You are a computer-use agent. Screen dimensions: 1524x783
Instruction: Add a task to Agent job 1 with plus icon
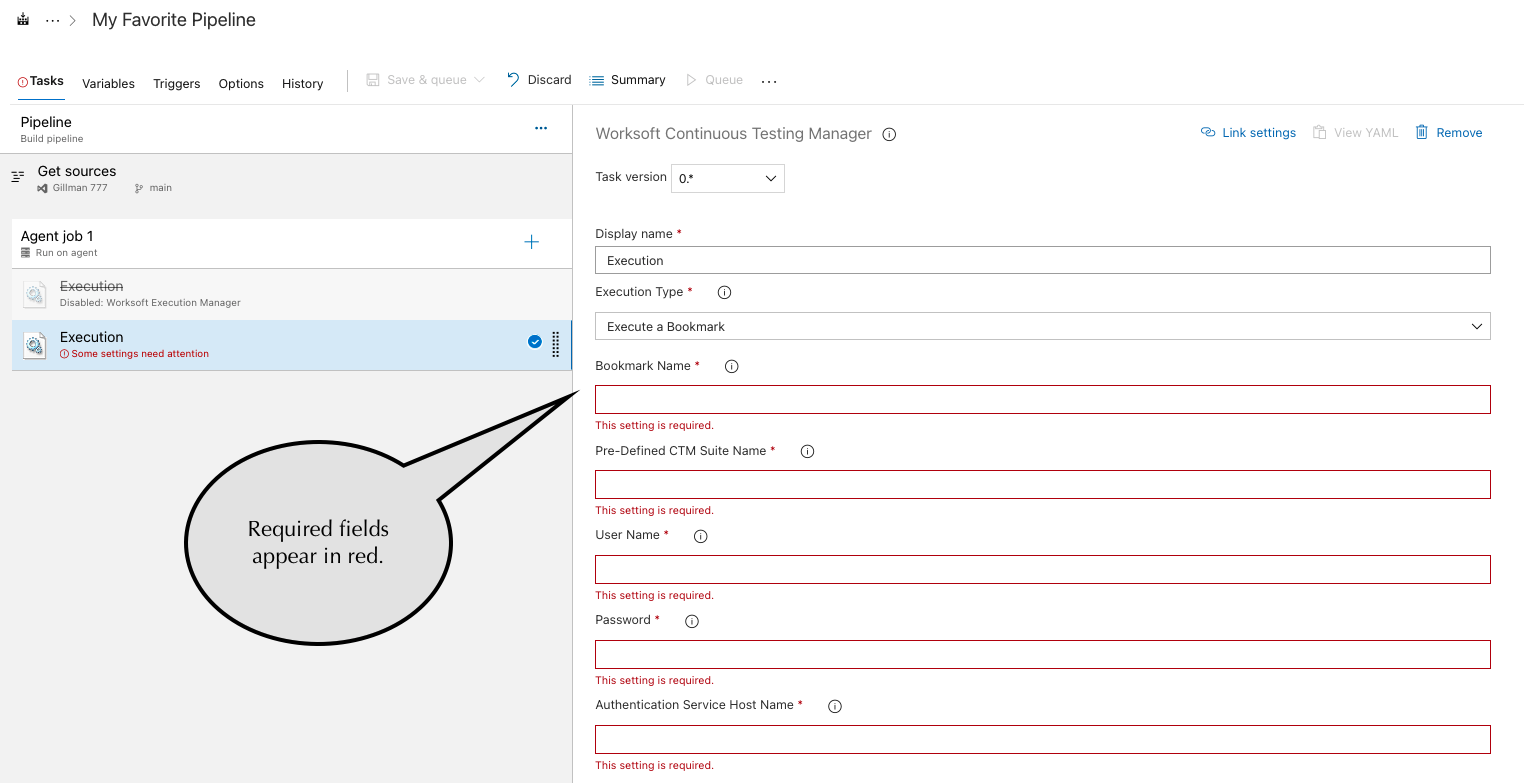coord(531,242)
